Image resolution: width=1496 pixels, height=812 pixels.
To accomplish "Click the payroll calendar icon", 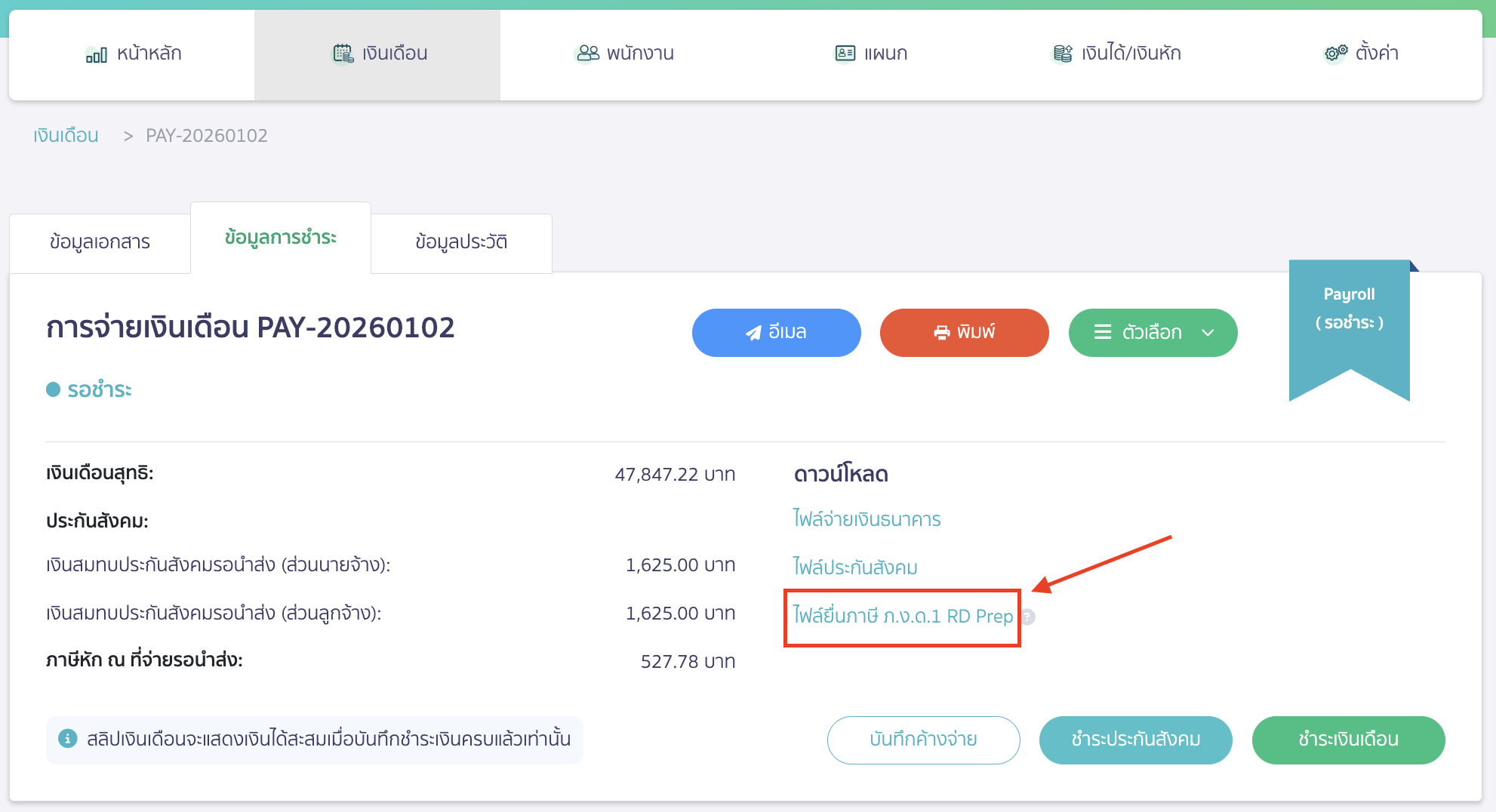I will [x=343, y=54].
